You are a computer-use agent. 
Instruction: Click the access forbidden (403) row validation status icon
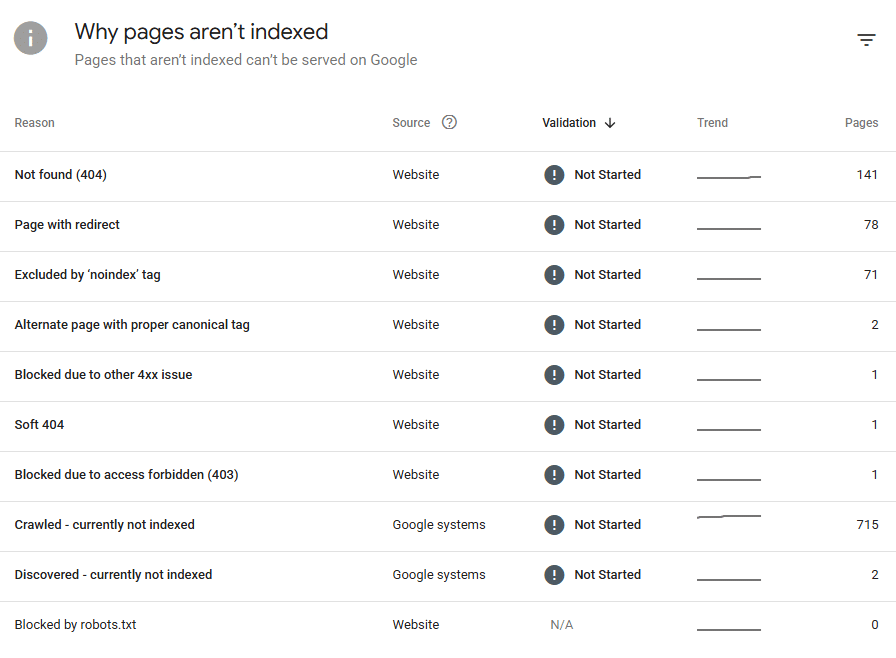[x=554, y=475]
